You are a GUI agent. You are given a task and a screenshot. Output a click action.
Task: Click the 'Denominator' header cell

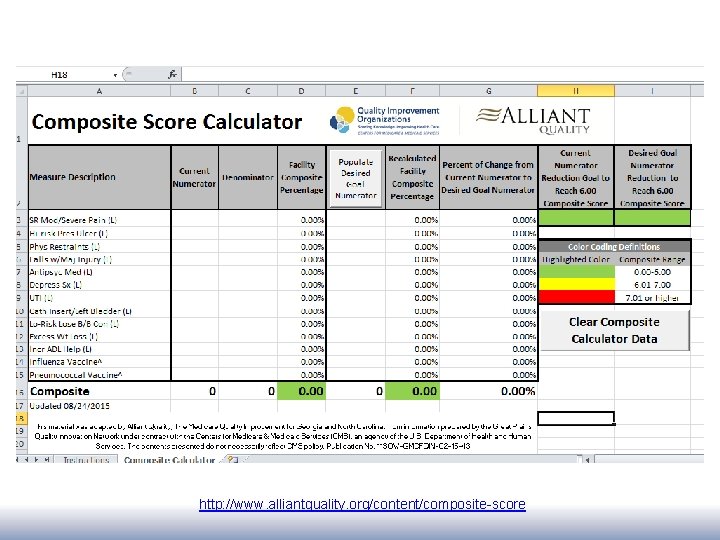tap(248, 177)
